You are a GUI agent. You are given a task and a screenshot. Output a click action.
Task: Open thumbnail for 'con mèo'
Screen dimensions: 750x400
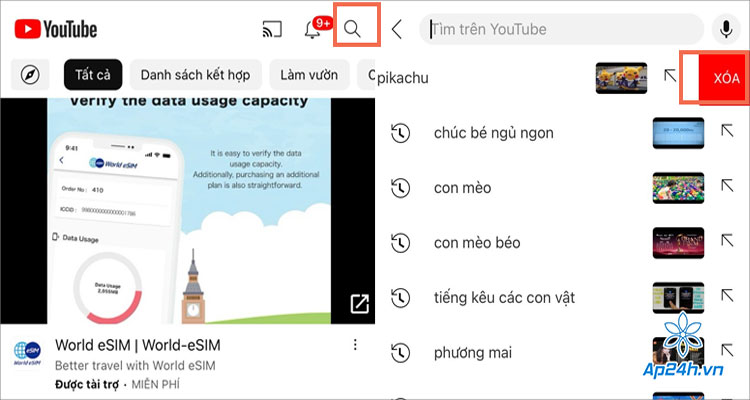click(x=678, y=188)
